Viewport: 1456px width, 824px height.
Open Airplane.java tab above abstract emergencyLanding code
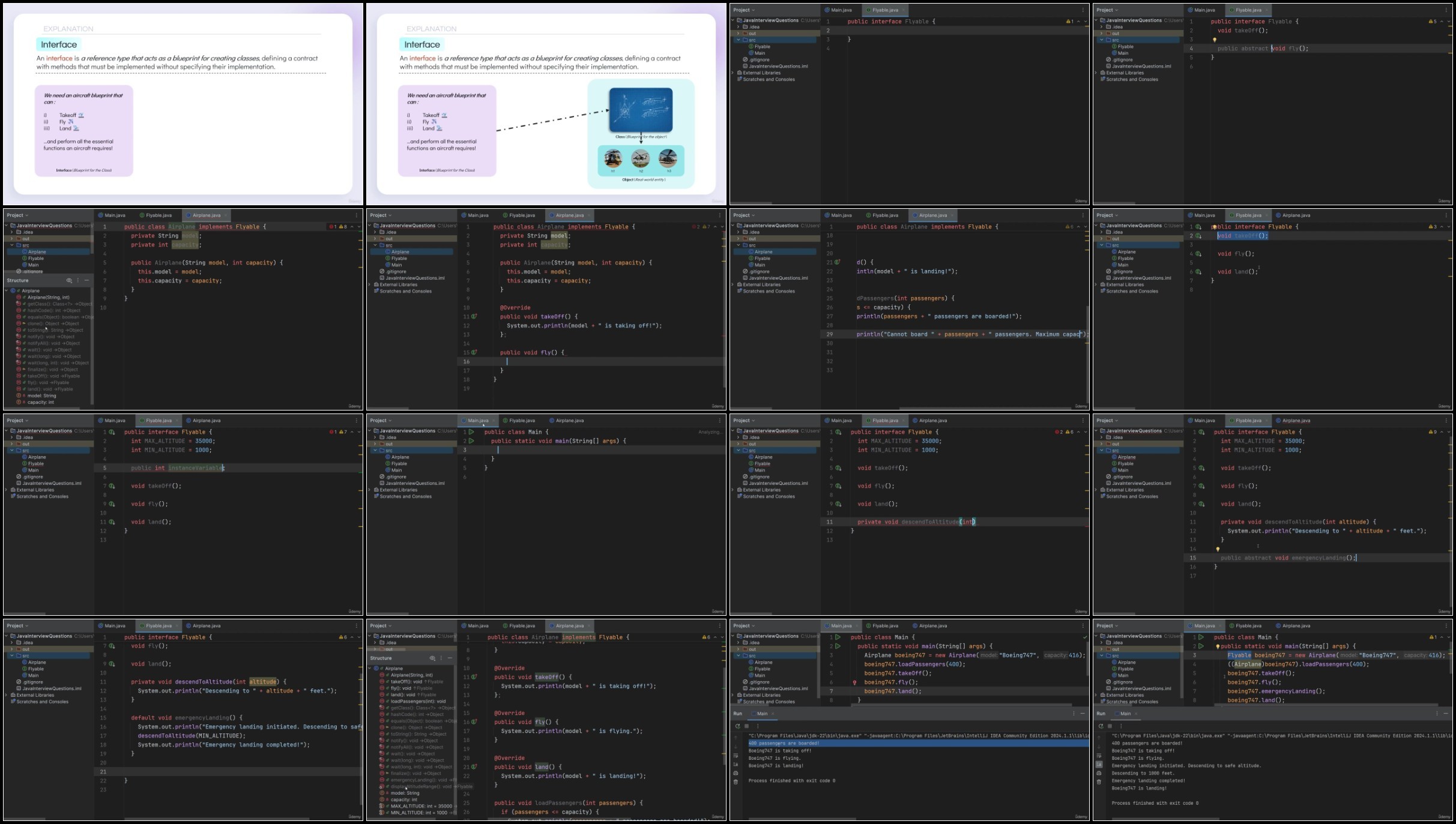[1293, 421]
